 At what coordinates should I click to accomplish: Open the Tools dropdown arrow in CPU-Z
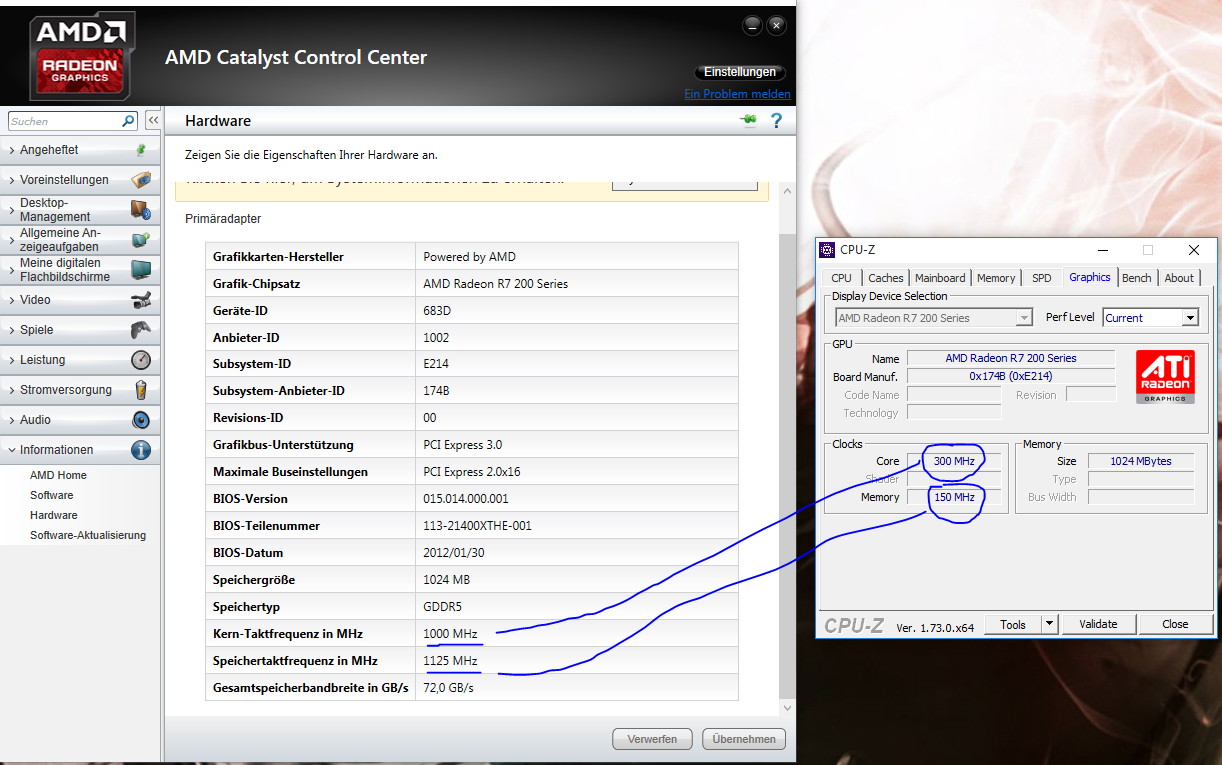tap(1049, 624)
